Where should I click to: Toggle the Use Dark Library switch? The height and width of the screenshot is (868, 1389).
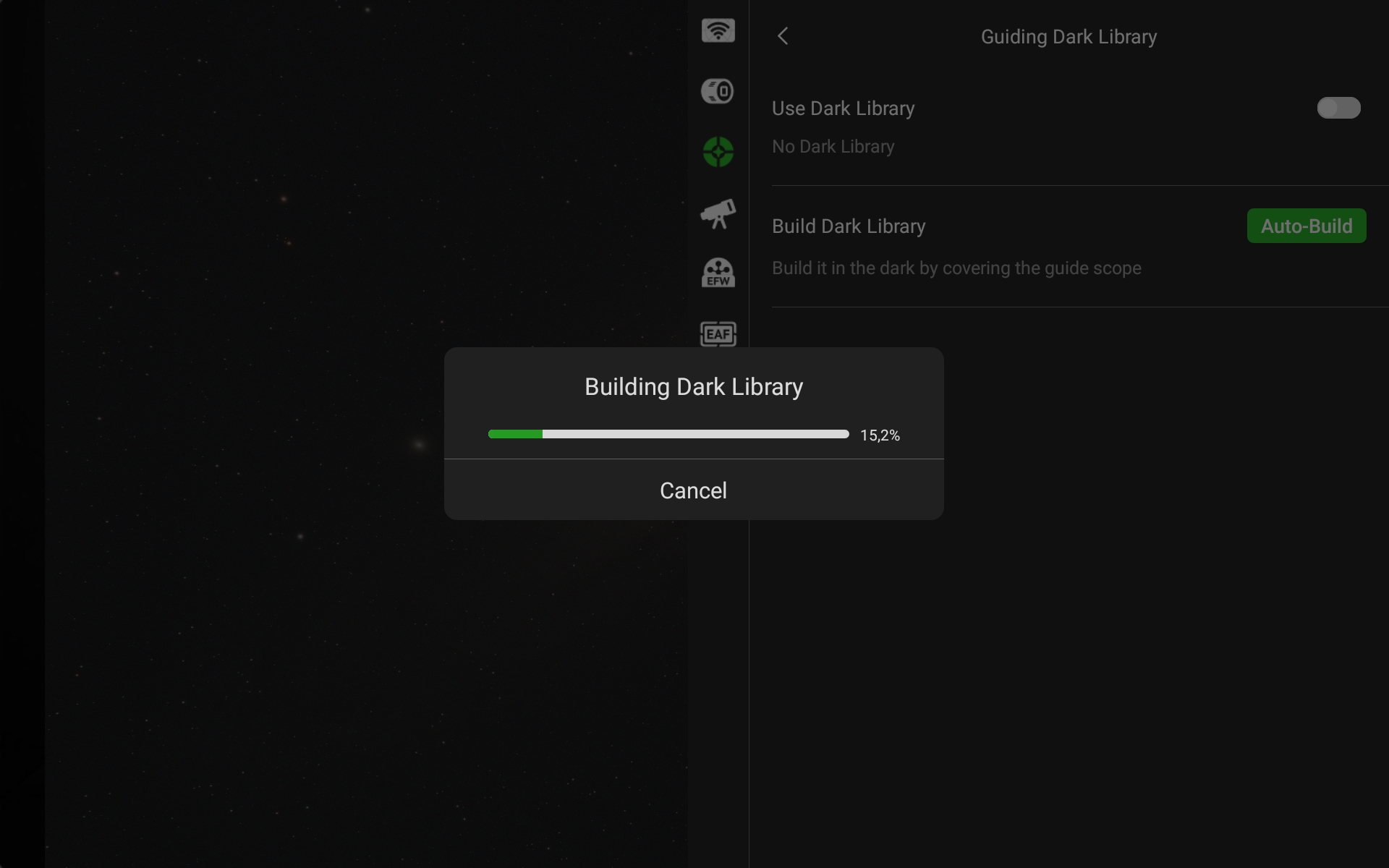tap(1338, 109)
